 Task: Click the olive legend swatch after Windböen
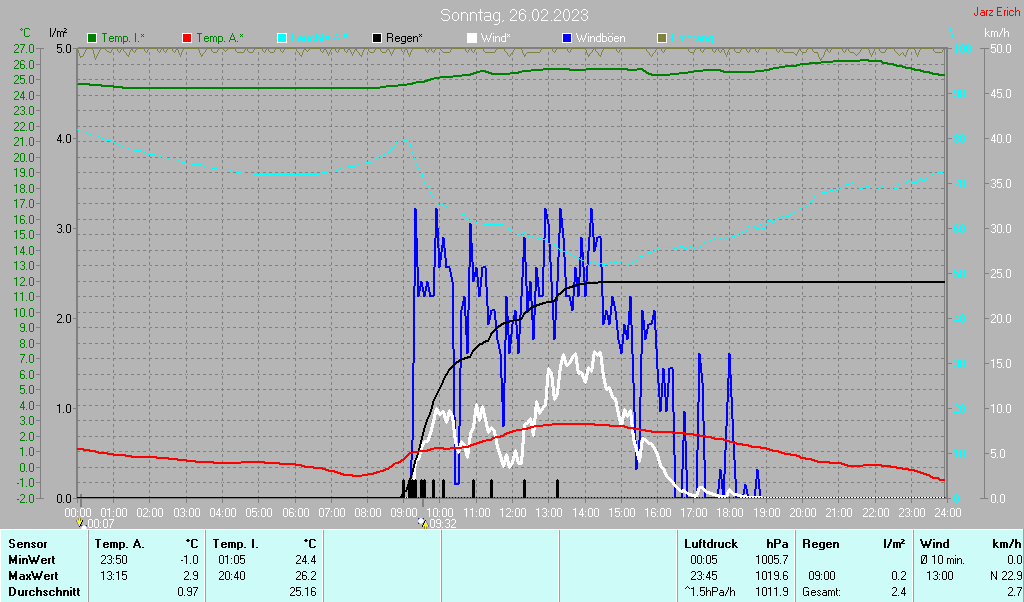(x=661, y=38)
